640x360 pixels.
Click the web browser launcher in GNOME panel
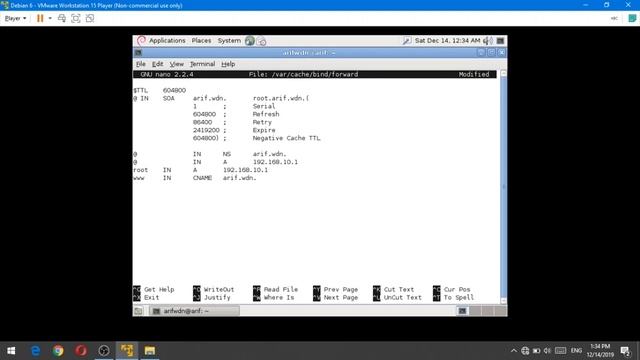[250, 40]
